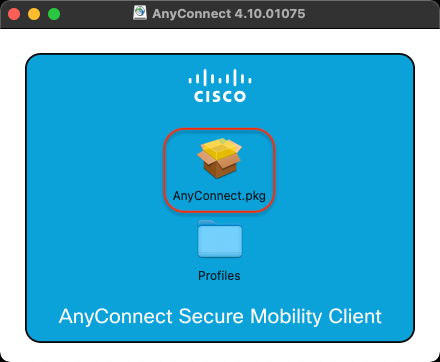Click the AnyConnect 4.10.01075 window title
The width and height of the screenshot is (440, 362).
[x=229, y=14]
